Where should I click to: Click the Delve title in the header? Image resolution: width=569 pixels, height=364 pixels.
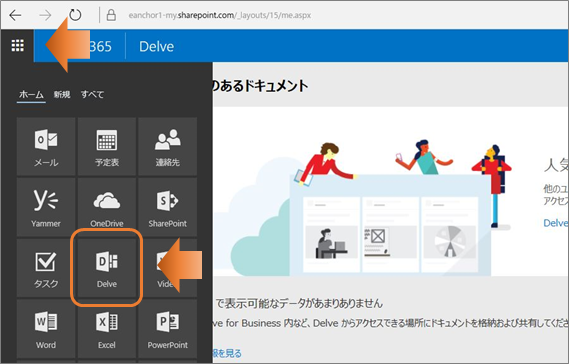156,46
